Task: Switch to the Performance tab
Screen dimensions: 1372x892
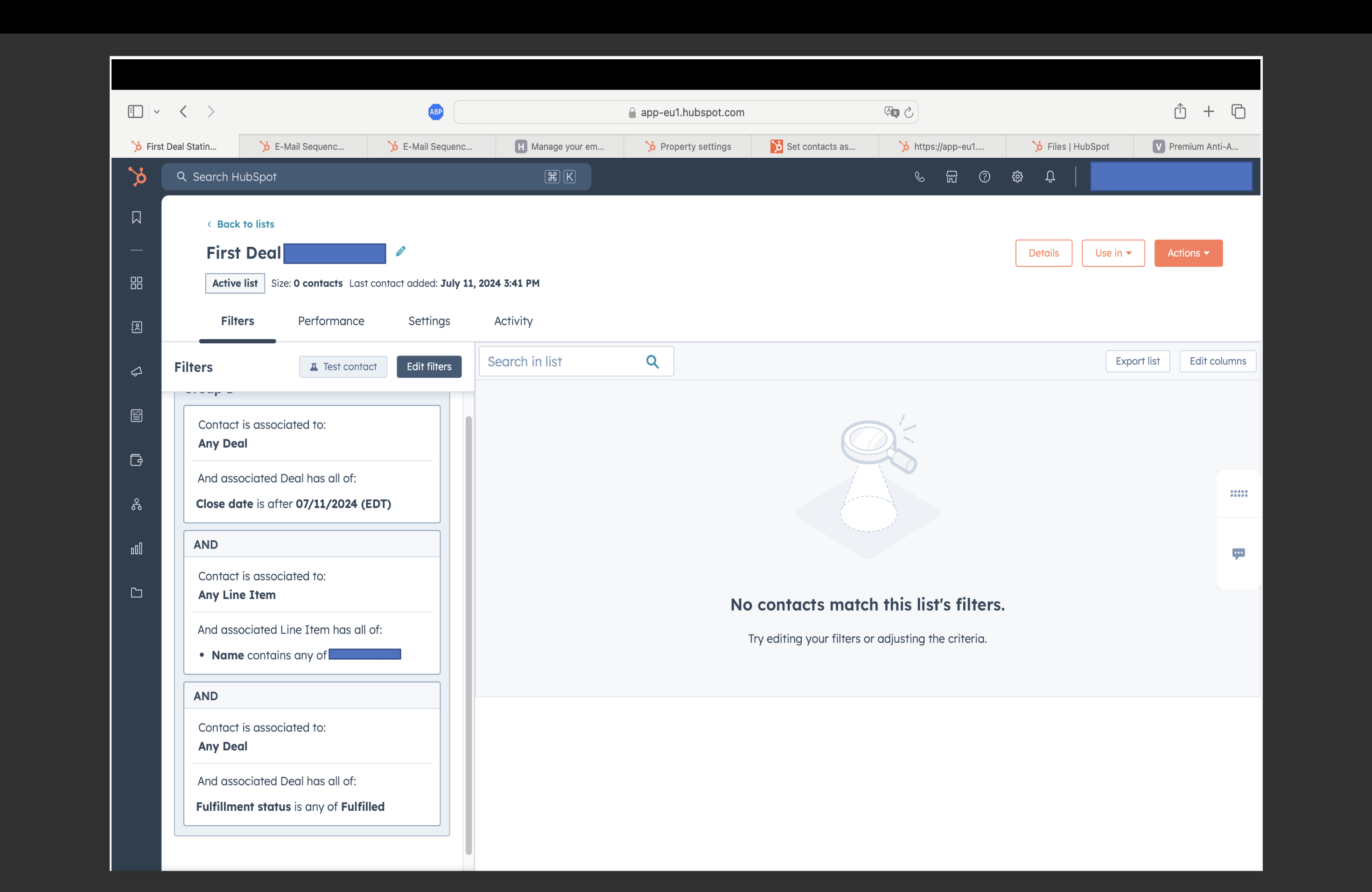Action: 331,321
